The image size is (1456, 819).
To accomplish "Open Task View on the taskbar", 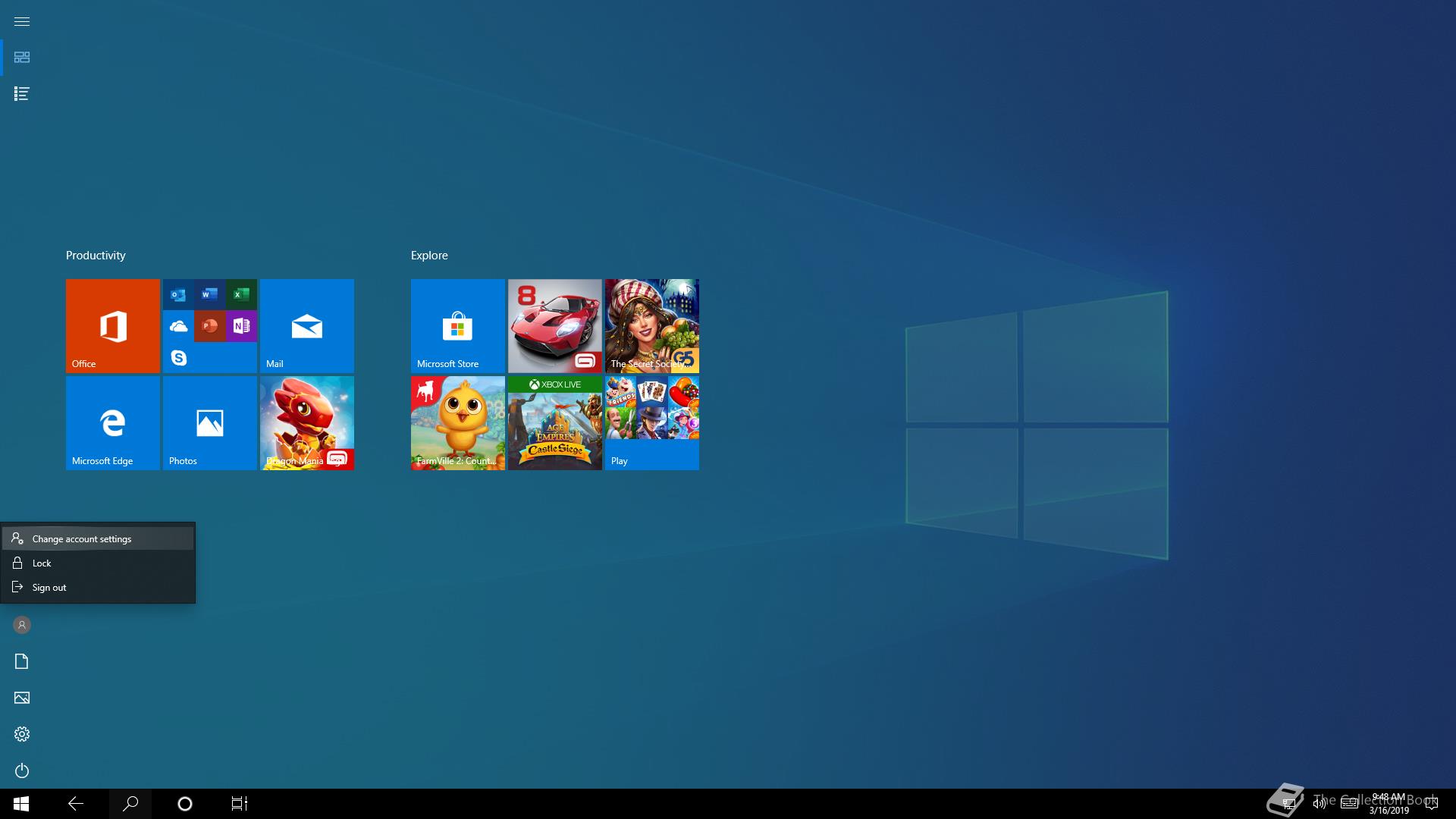I will click(240, 804).
